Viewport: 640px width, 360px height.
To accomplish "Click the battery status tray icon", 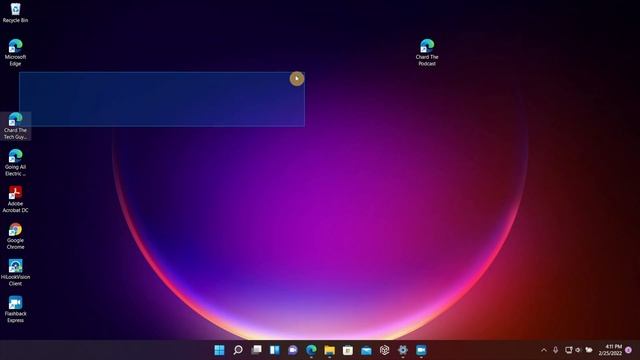I will pos(589,350).
